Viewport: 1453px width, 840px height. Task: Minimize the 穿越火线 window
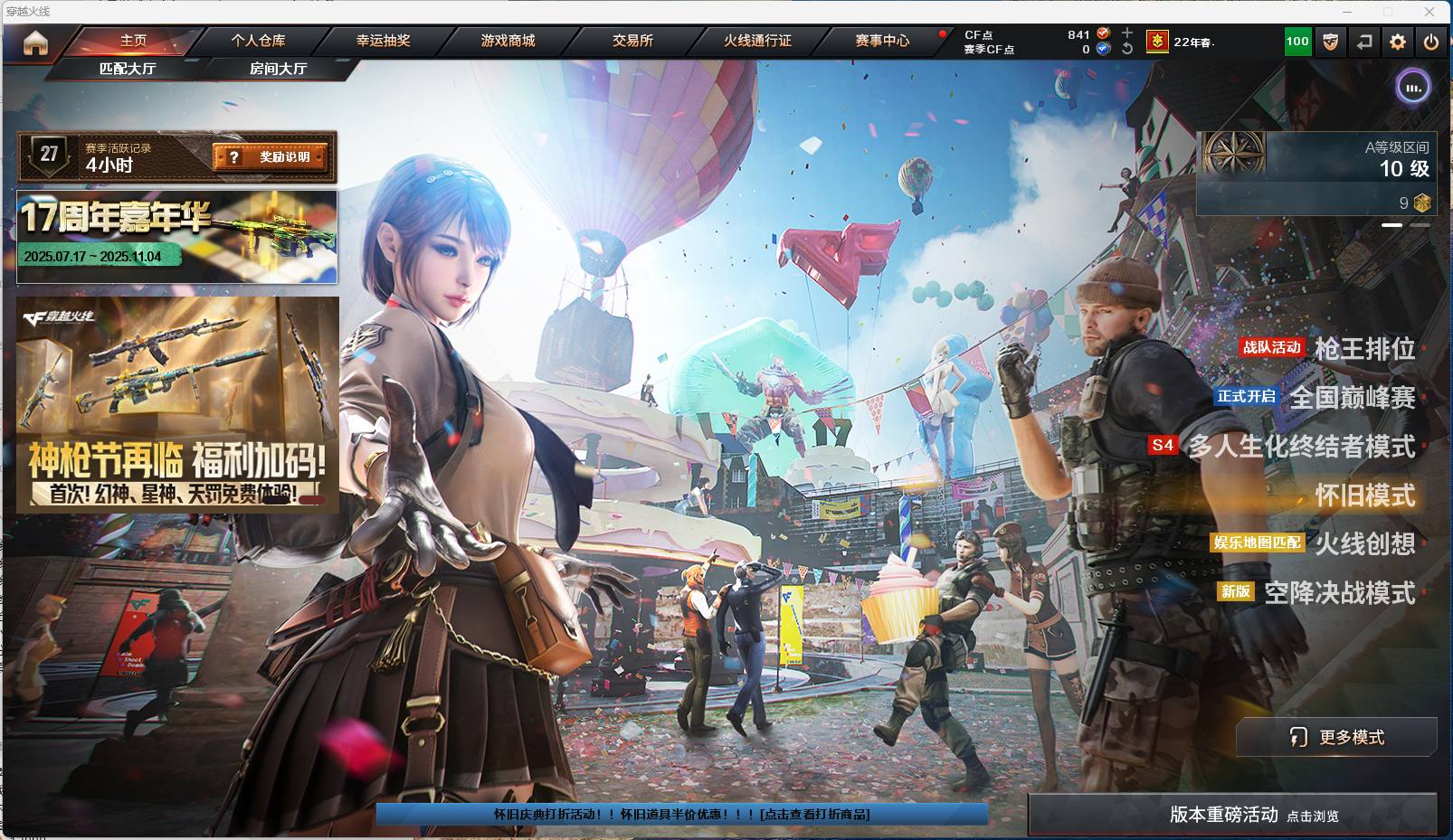pyautogui.click(x=1347, y=12)
